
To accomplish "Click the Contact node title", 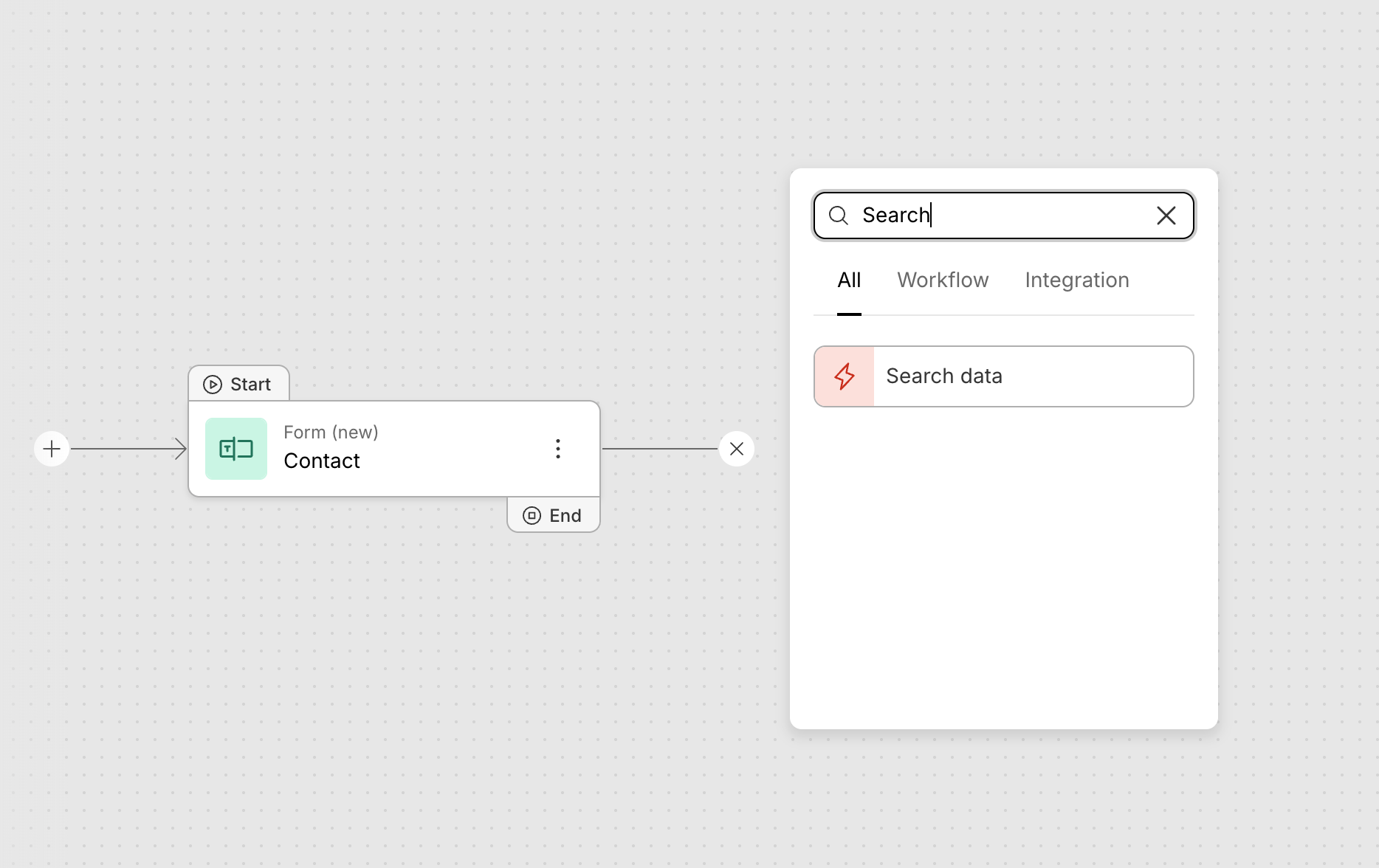I will 322,461.
